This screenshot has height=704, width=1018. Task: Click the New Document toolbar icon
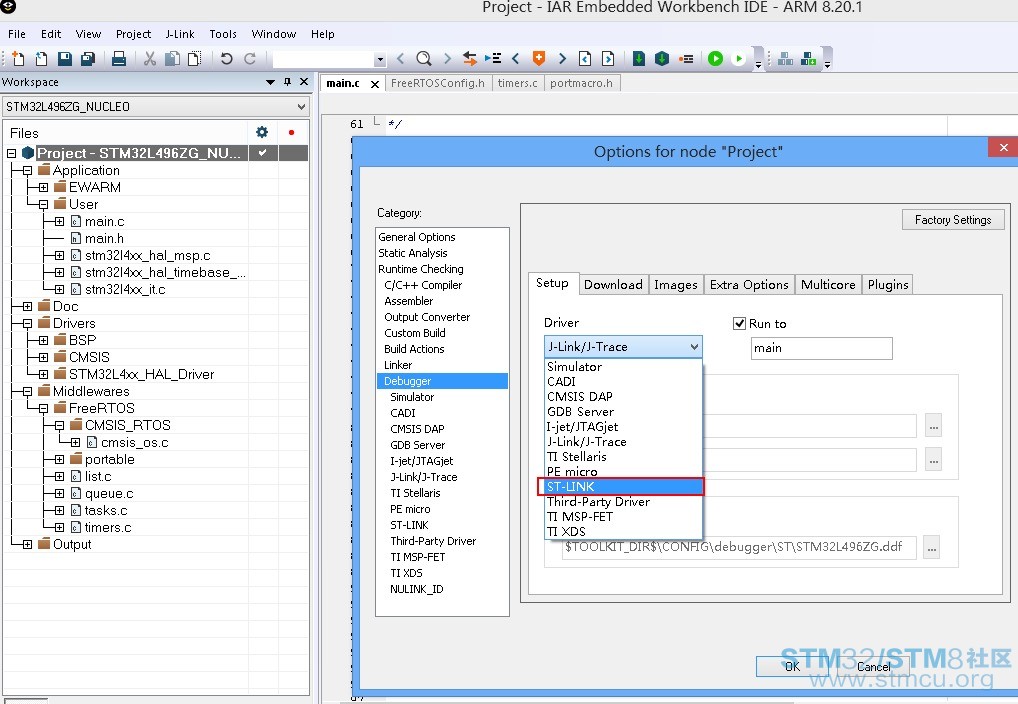pyautogui.click(x=18, y=58)
